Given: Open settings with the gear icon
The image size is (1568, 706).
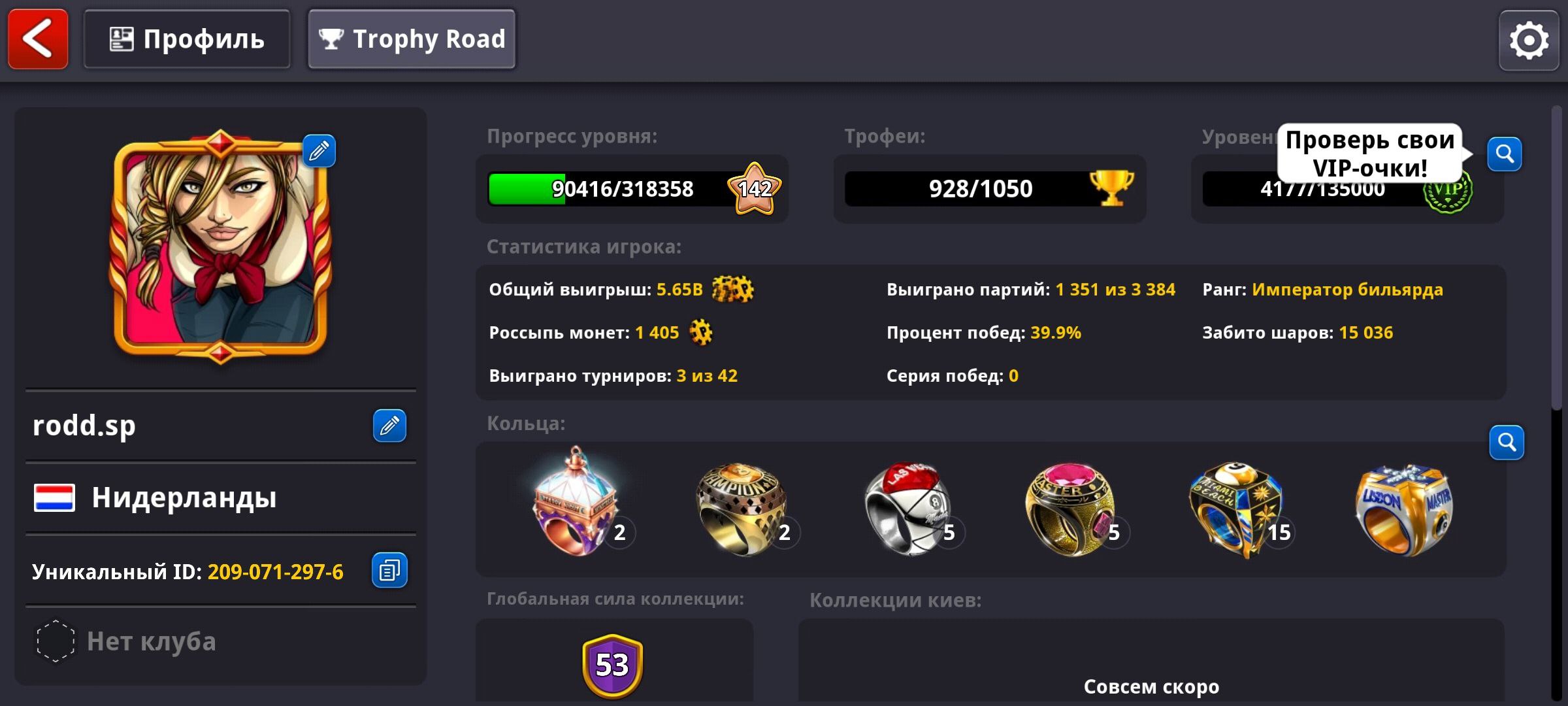Looking at the screenshot, I should coord(1529,41).
